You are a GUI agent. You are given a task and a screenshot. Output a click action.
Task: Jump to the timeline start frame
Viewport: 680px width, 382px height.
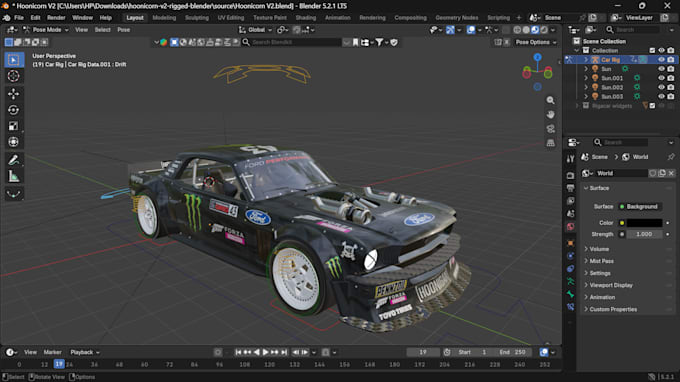point(238,352)
